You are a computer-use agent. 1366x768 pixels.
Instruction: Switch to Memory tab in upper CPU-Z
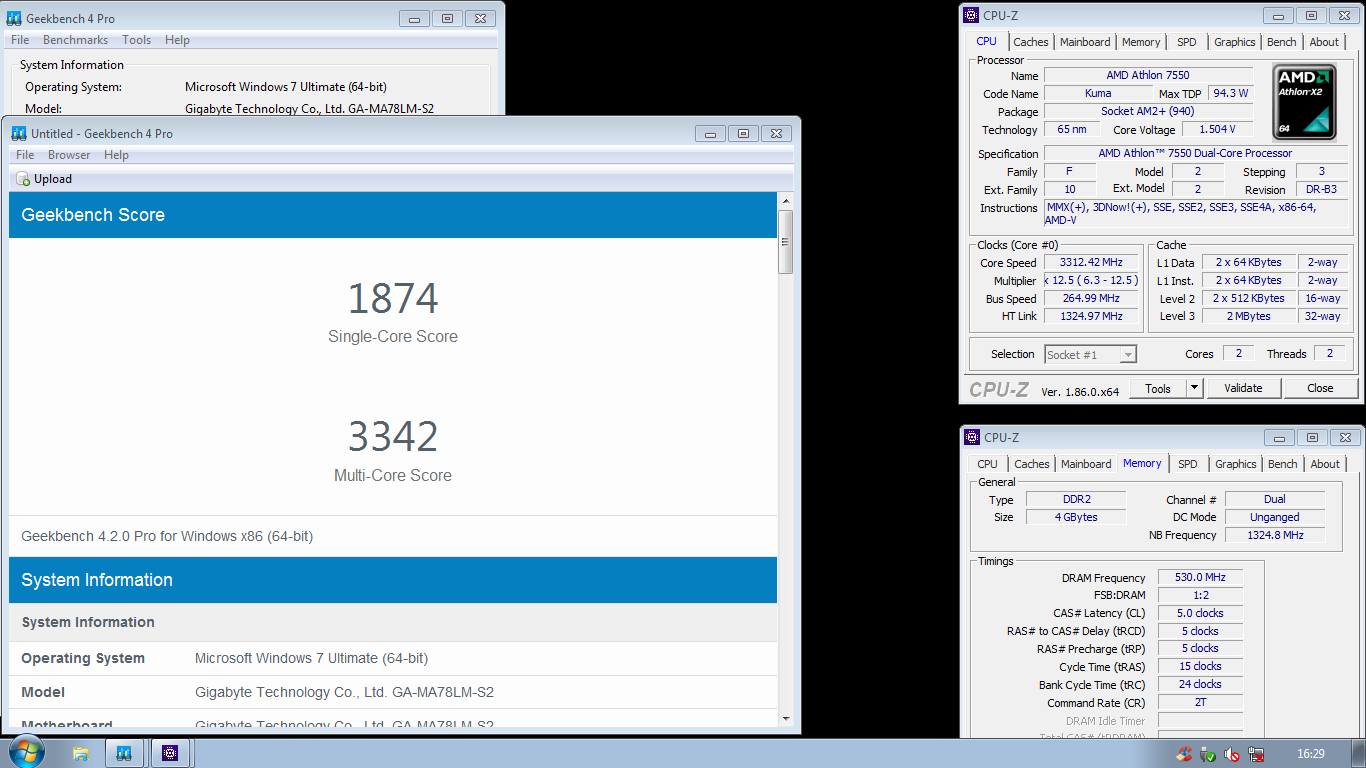pyautogui.click(x=1141, y=42)
